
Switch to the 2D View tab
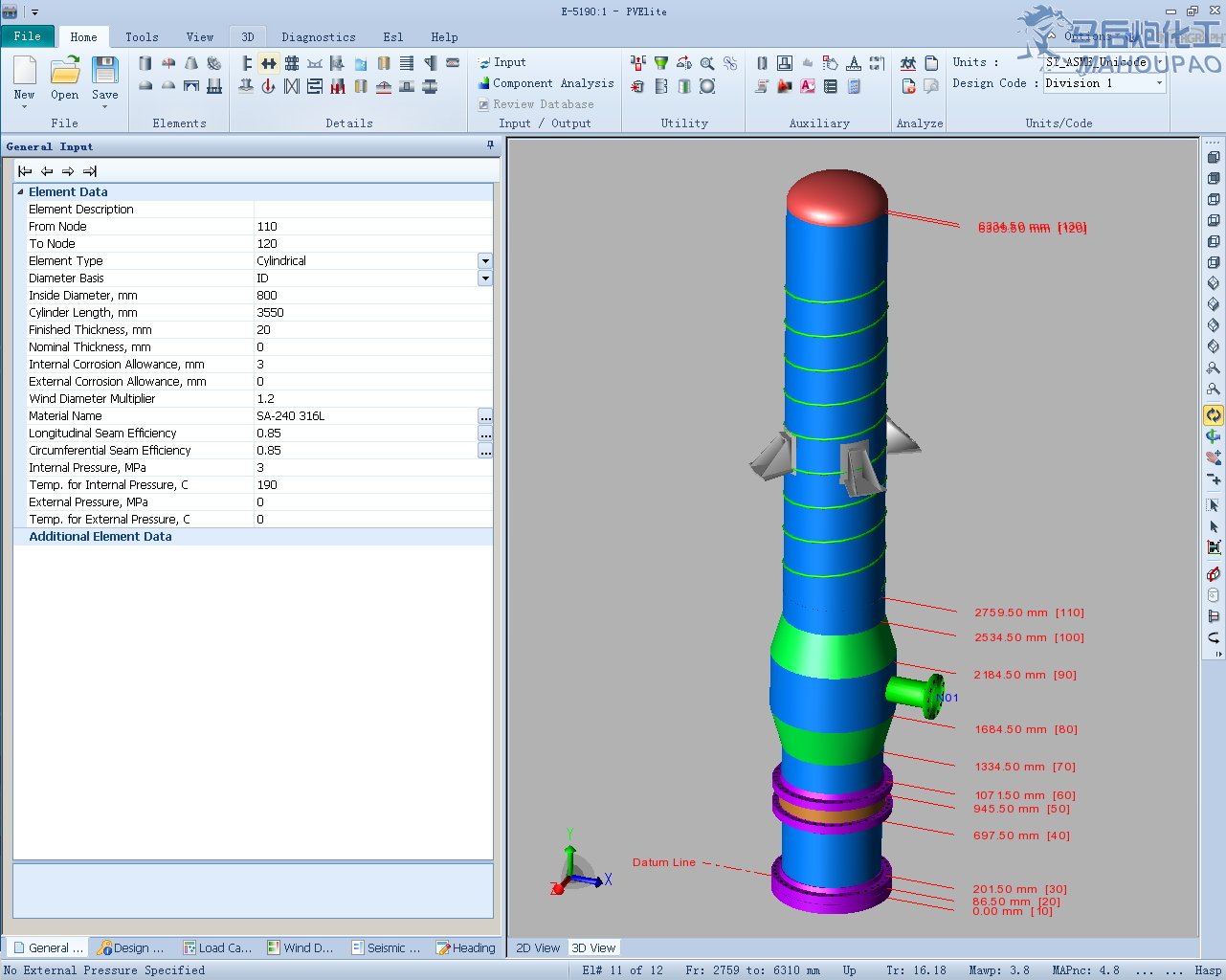tap(538, 947)
